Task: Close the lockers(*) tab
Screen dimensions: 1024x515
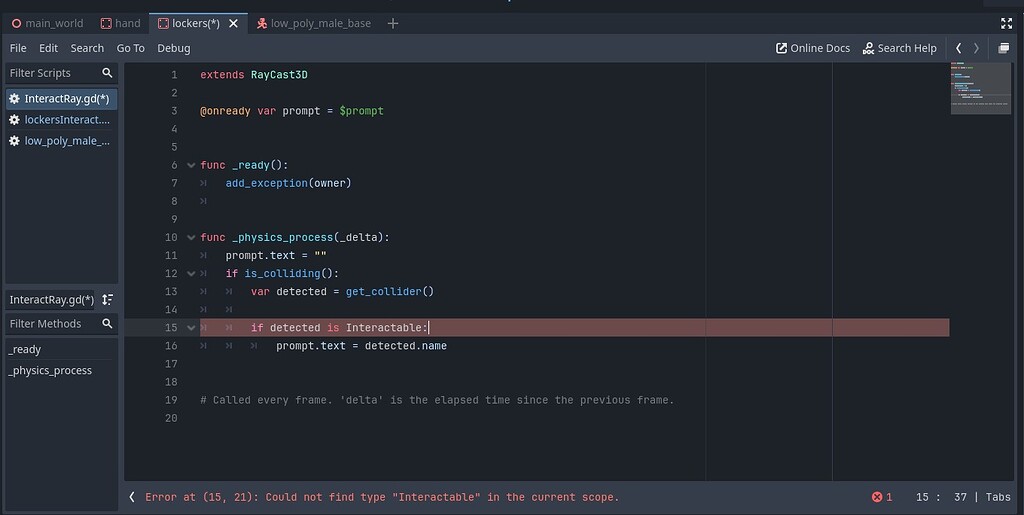Action: 234,23
